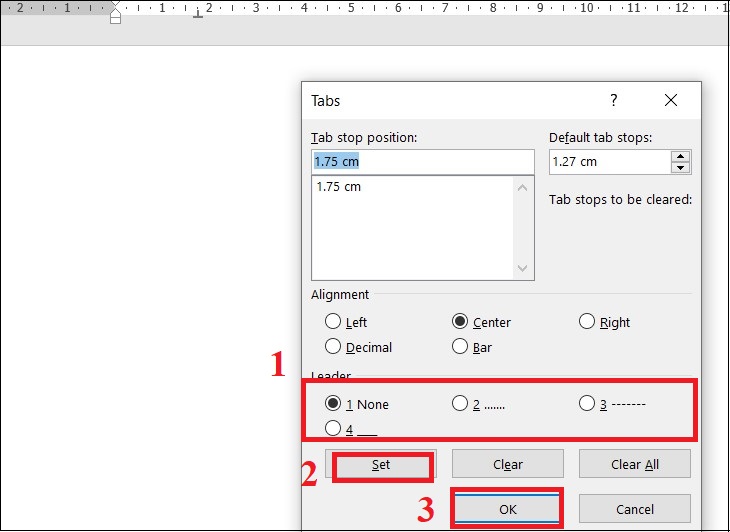Click the Help question mark in Tabs dialog
Viewport: 730px width, 532px height.
tap(614, 100)
